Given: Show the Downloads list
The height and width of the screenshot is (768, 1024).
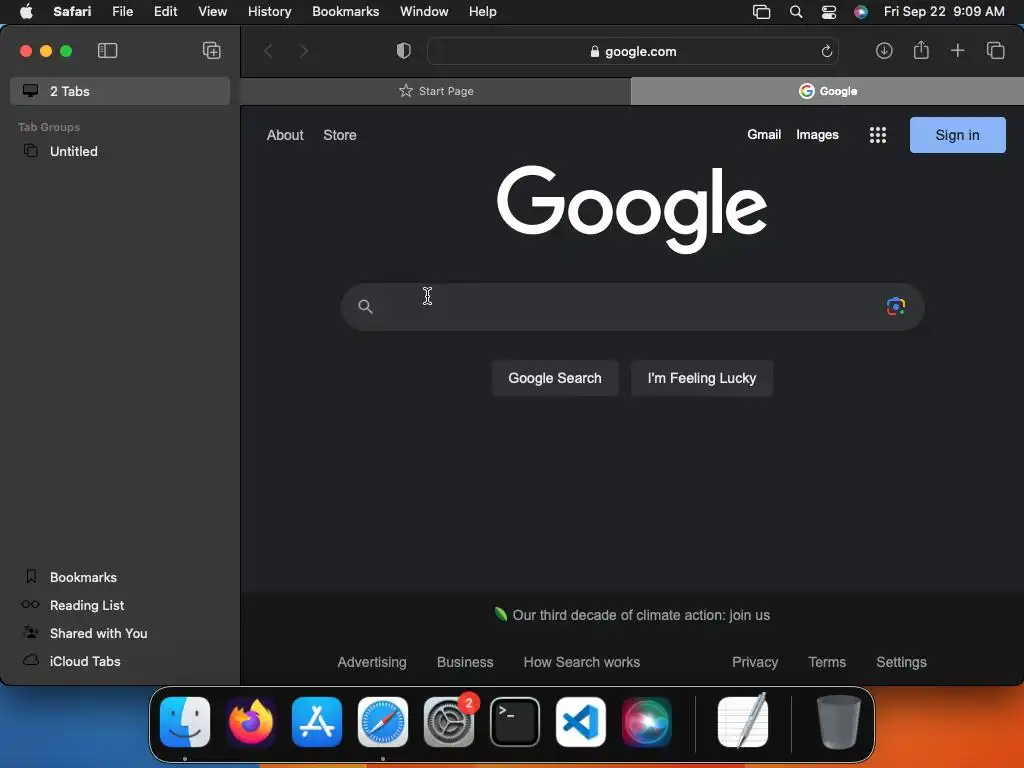Looking at the screenshot, I should tap(884, 51).
